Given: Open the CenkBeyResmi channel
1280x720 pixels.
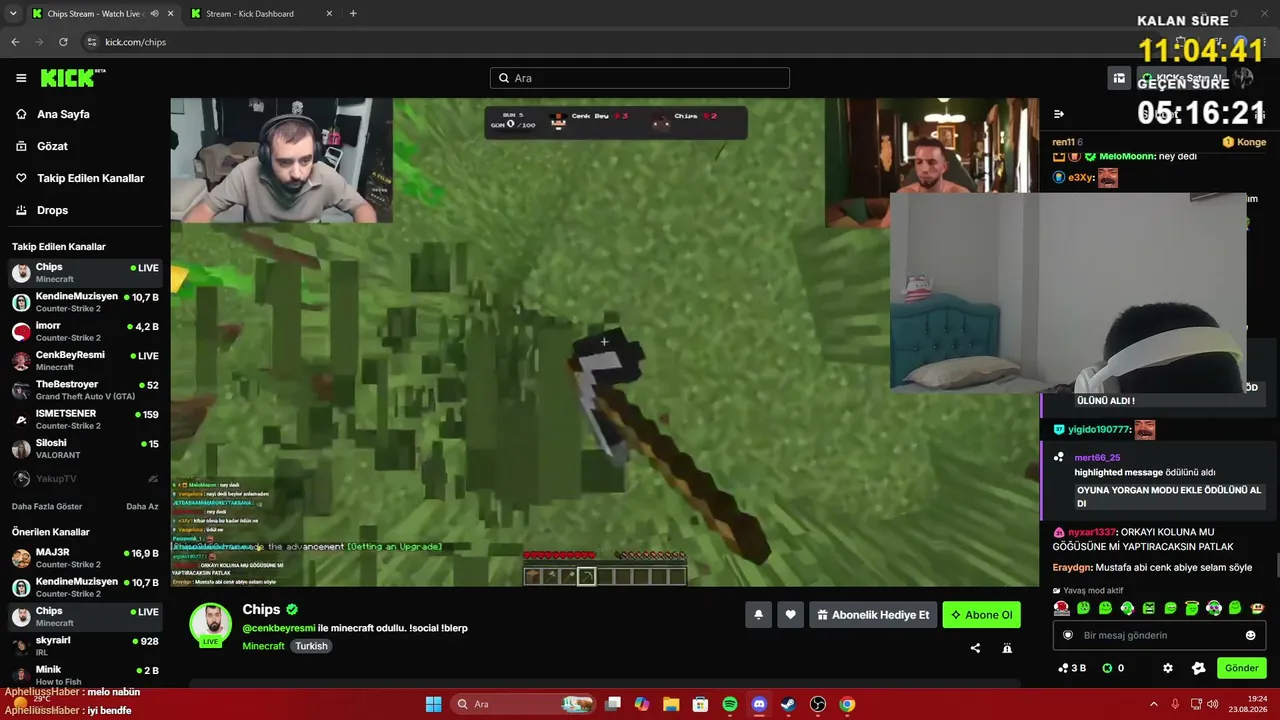Looking at the screenshot, I should [85, 361].
